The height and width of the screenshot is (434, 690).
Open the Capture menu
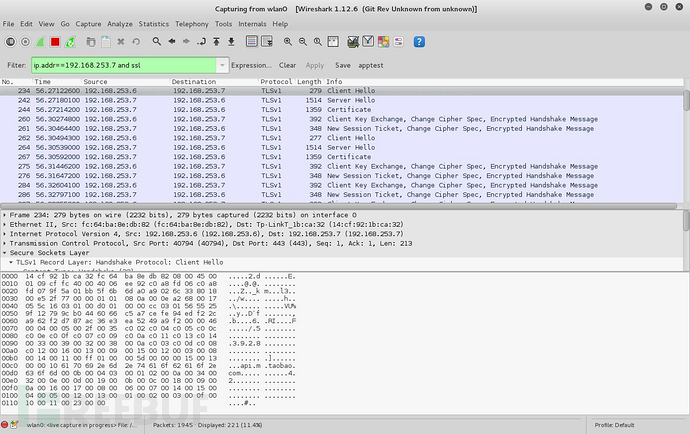point(88,24)
